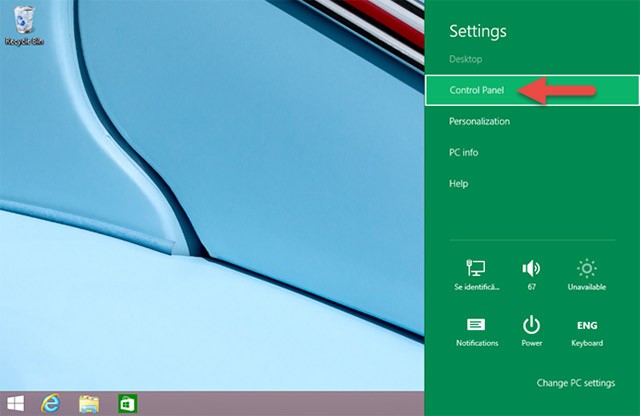The image size is (640, 416).
Task: Click the Unavailable brightness icon
Action: (587, 268)
